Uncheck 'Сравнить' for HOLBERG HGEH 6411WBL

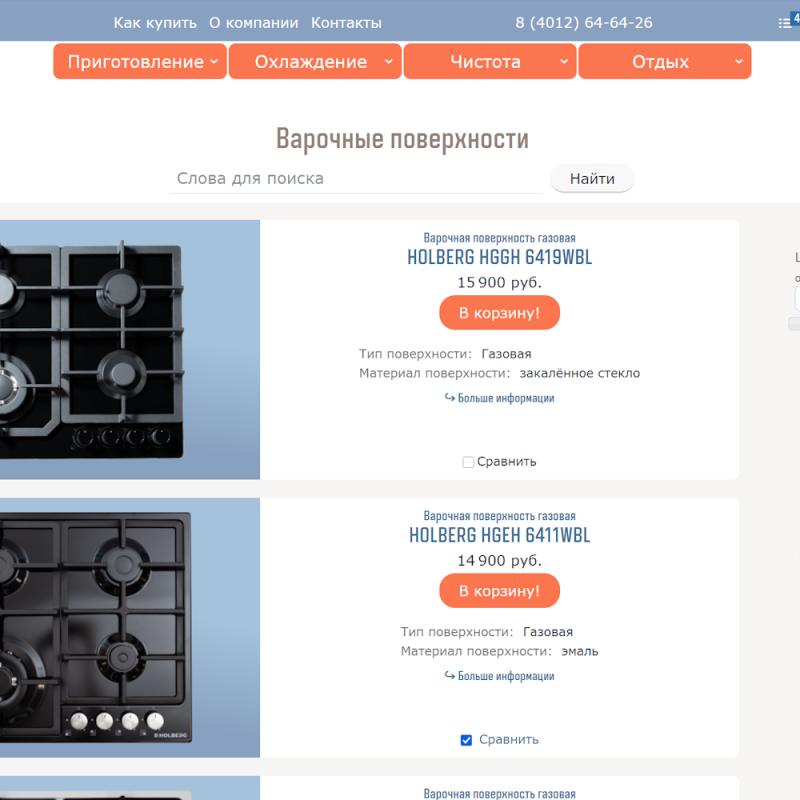(x=466, y=740)
